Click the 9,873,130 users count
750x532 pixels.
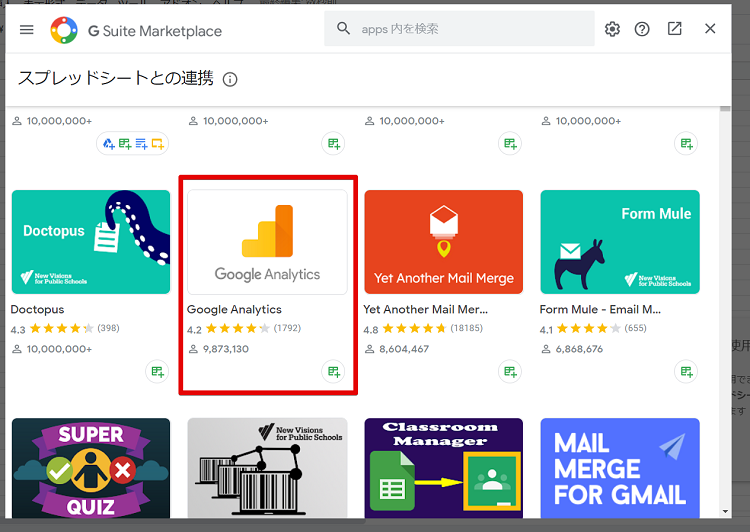226,349
